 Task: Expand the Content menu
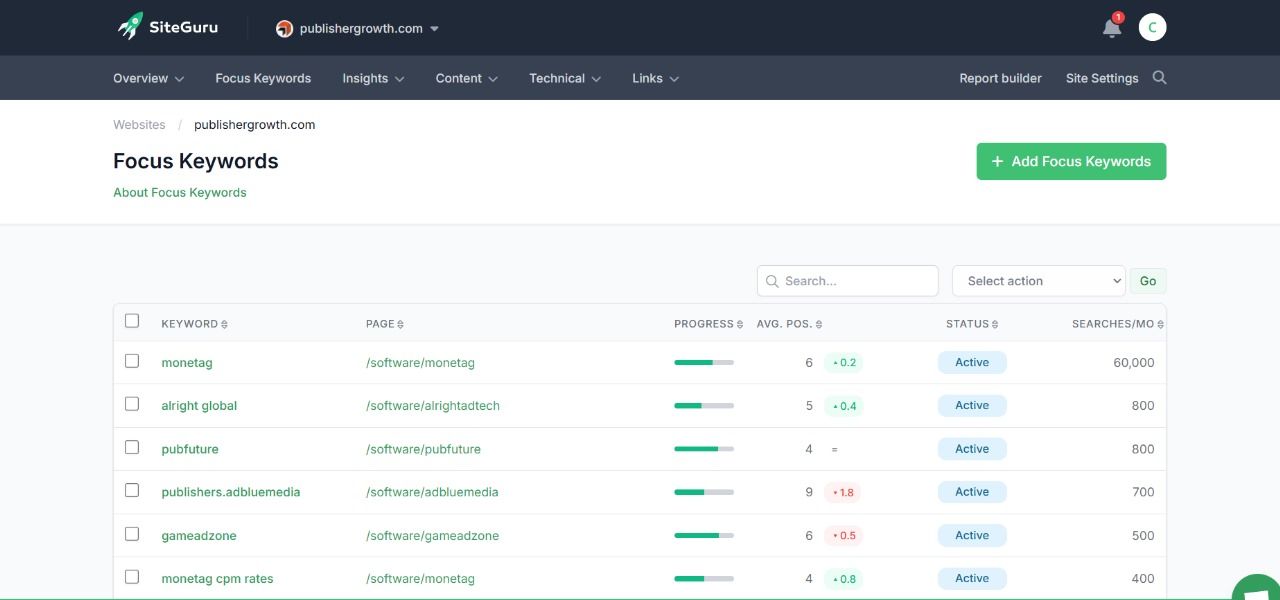click(467, 78)
